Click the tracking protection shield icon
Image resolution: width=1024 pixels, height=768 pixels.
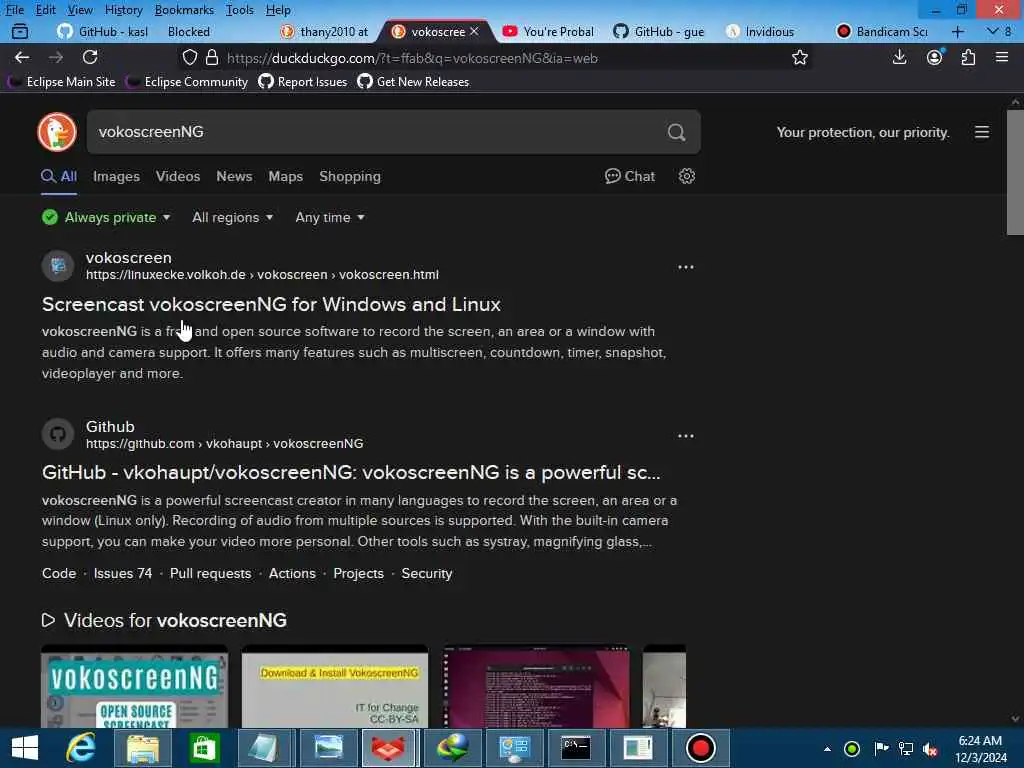[189, 57]
